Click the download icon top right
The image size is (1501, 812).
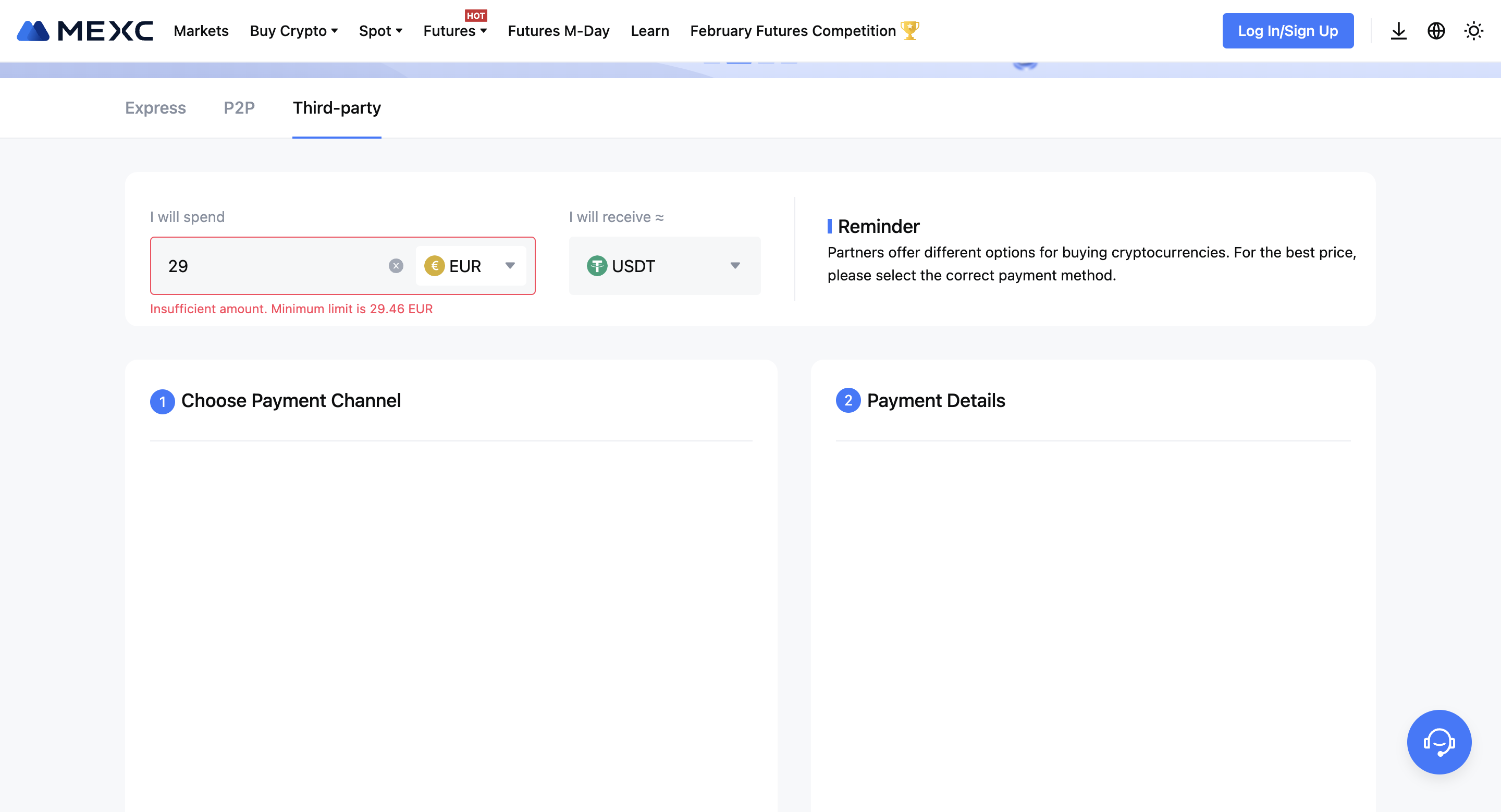coord(1399,30)
